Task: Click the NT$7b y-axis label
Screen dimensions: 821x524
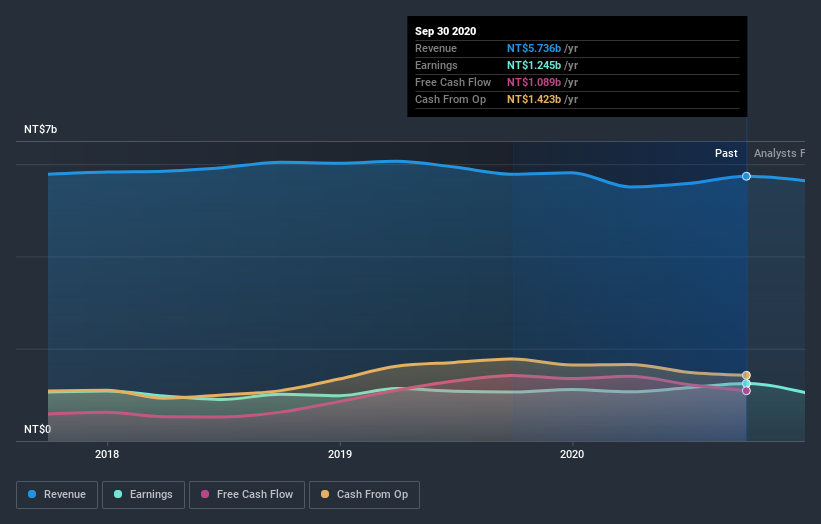Action: pyautogui.click(x=40, y=129)
